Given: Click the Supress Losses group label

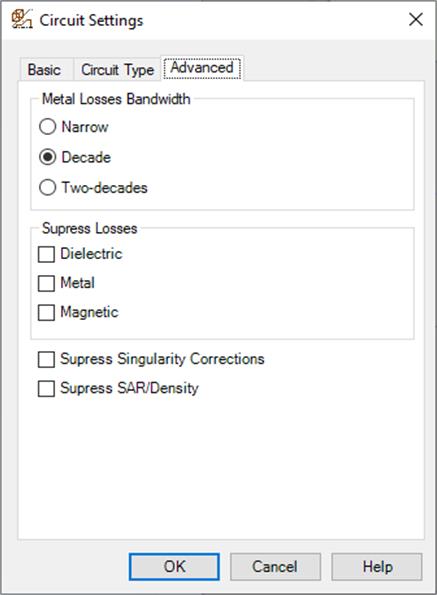Looking at the screenshot, I should (90, 228).
